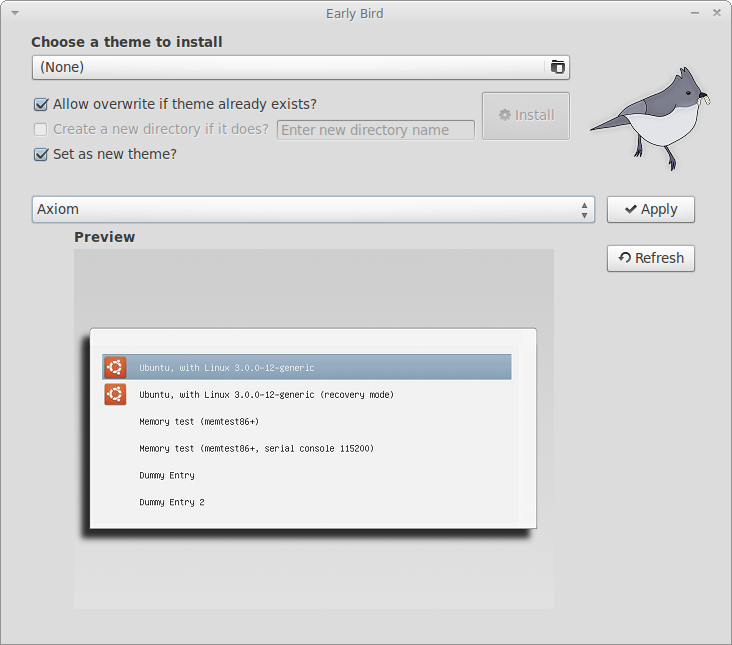Open the Axiom theme dropdown

313,210
